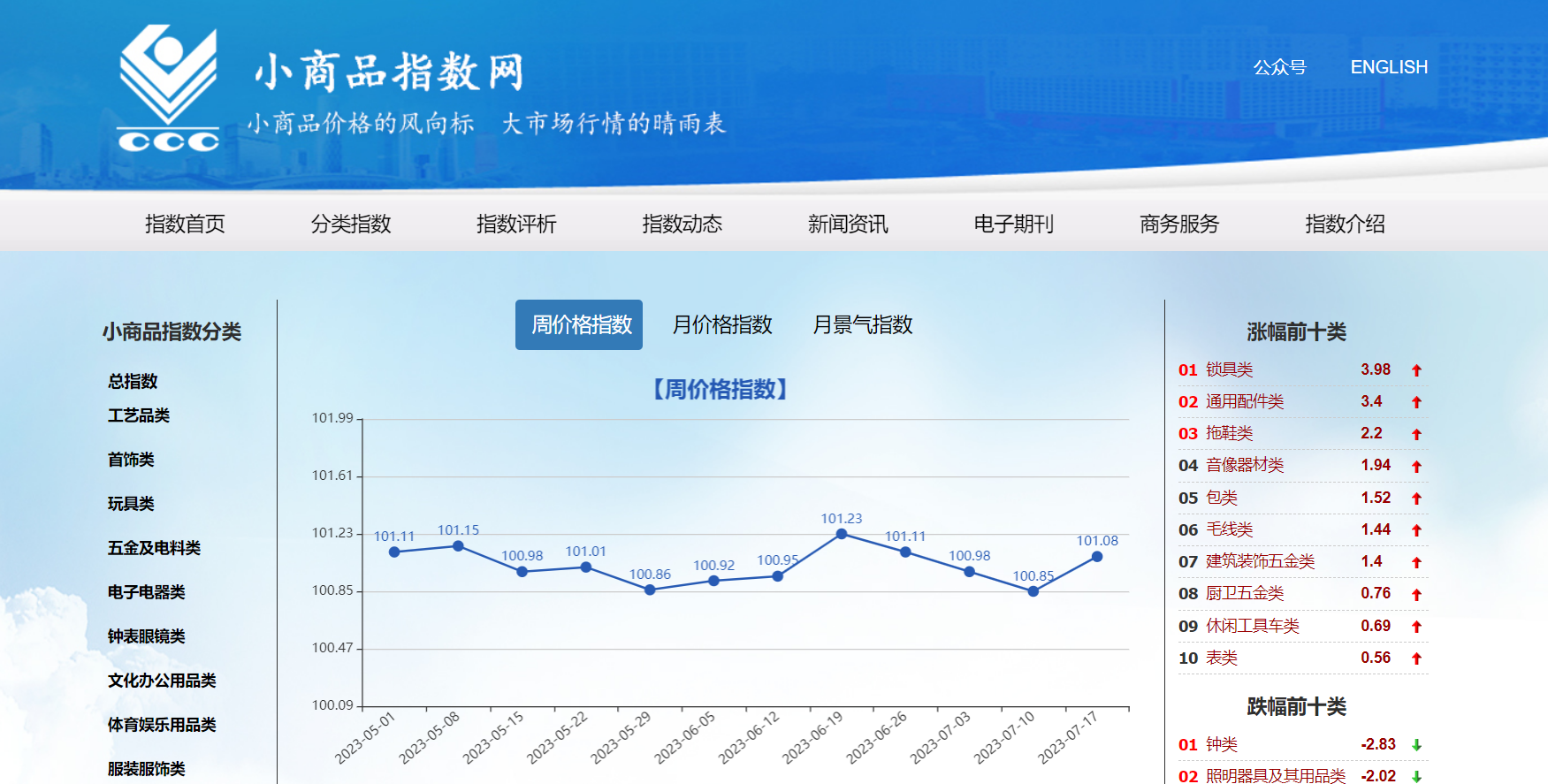This screenshot has width=1548, height=784.
Task: Open the 分类指数 menu item
Action: 351,224
